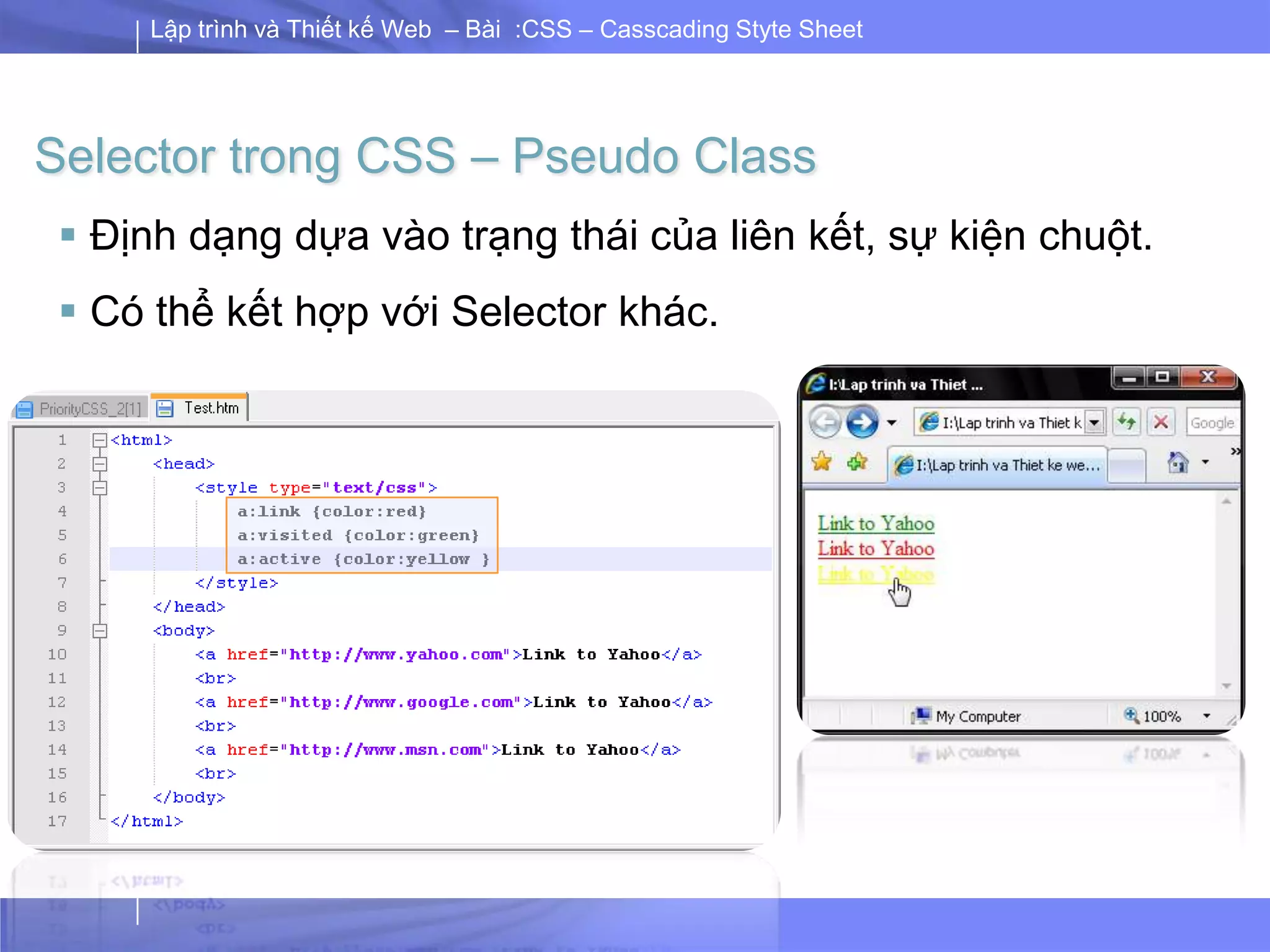
Task: Click the IE logo in title bar
Action: (x=816, y=384)
